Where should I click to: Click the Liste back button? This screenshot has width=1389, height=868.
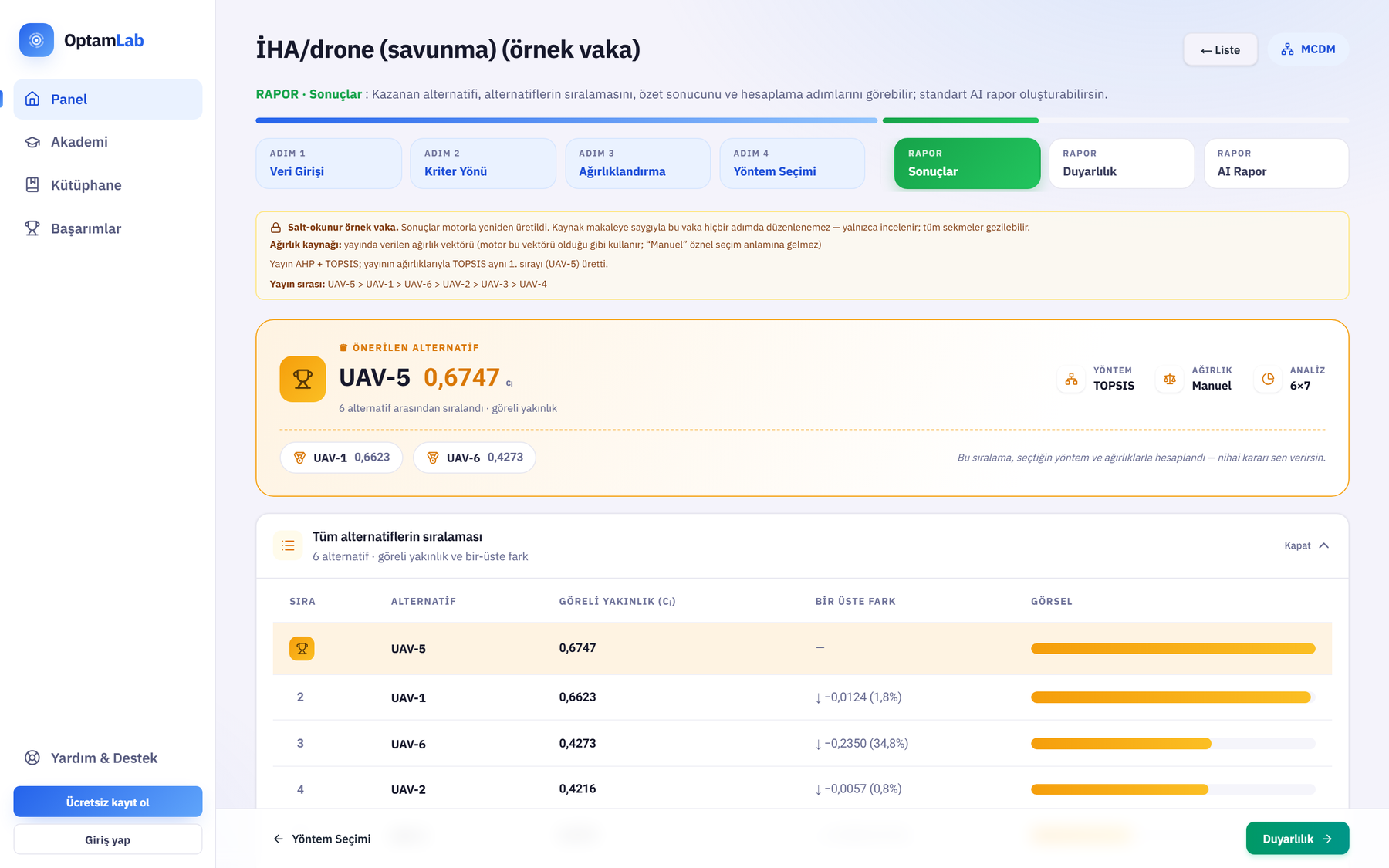[1221, 49]
